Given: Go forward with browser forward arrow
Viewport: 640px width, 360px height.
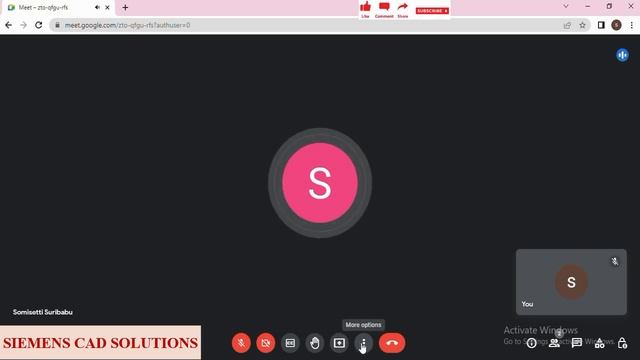Looking at the screenshot, I should click(23, 25).
